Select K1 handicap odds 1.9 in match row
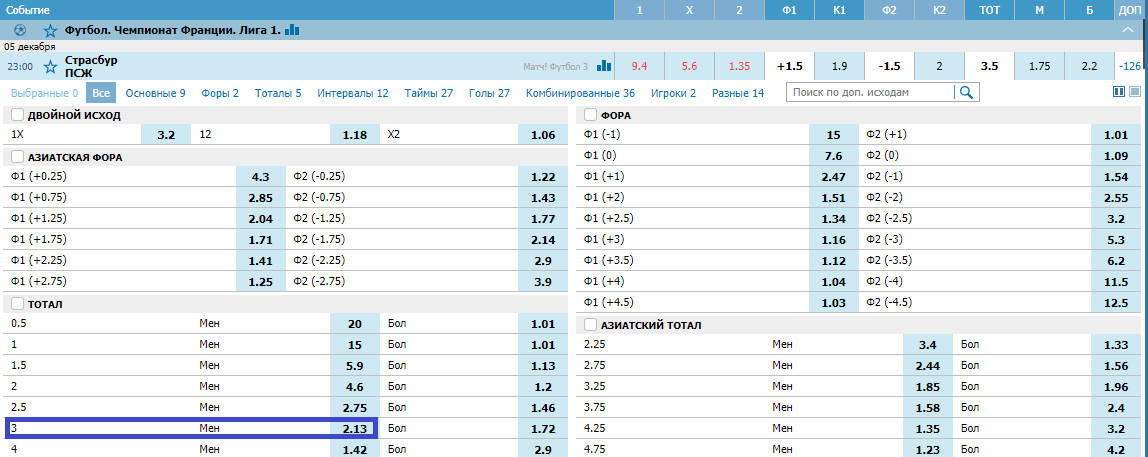Viewport: 1148px width, 457px height. click(x=840, y=66)
